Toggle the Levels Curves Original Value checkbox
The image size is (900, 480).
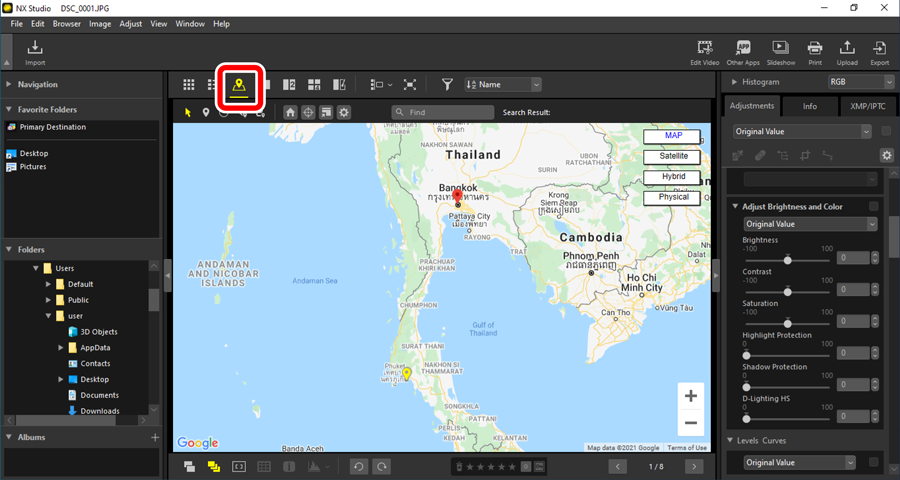pos(874,462)
